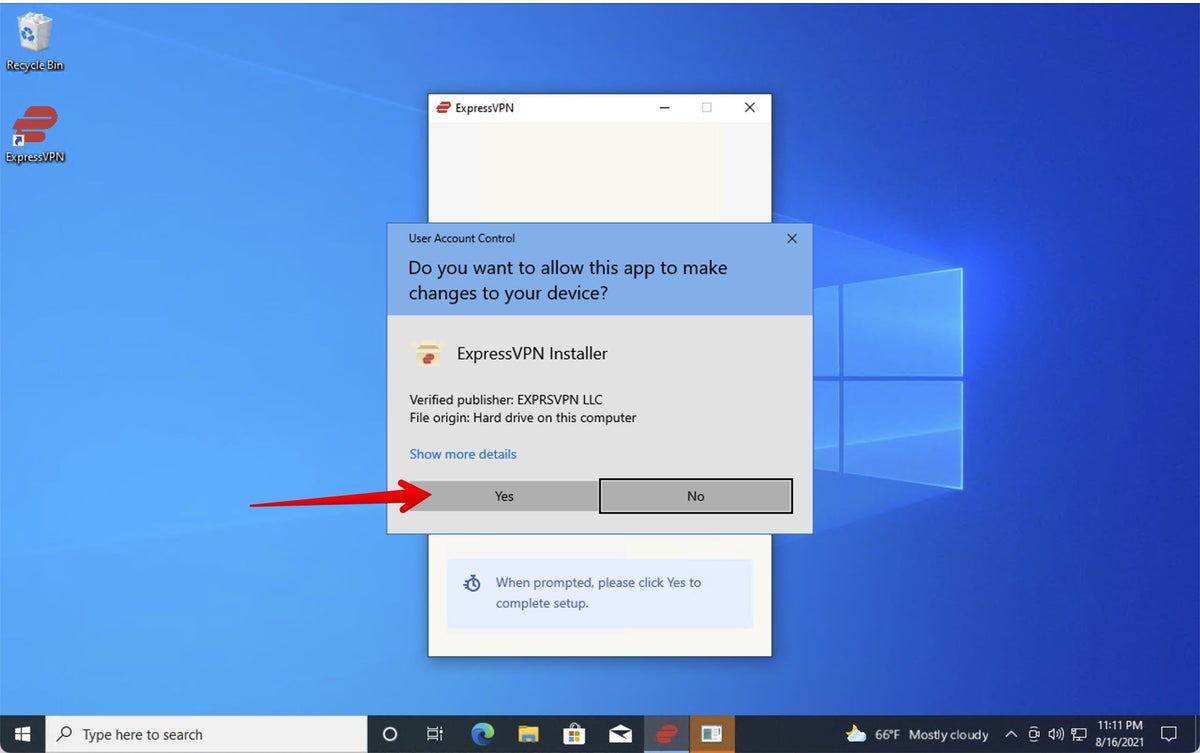
Task: Launch Microsoft Edge from the taskbar
Action: 481,734
